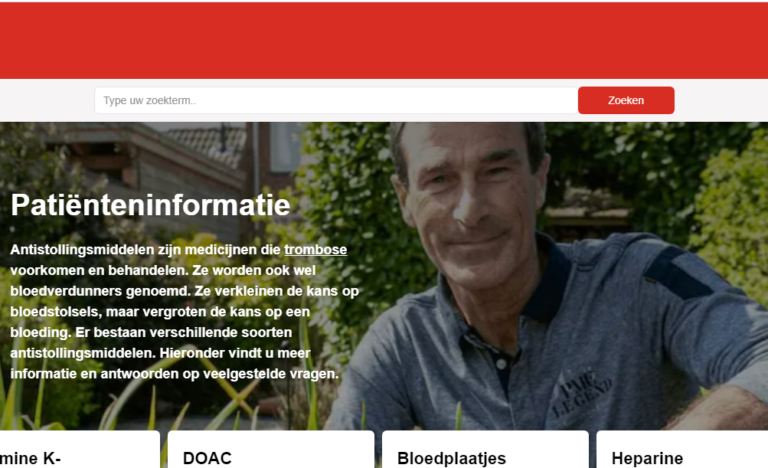Click the logo print on man's polo shirt
Viewport: 768px width, 468px height.
point(583,392)
